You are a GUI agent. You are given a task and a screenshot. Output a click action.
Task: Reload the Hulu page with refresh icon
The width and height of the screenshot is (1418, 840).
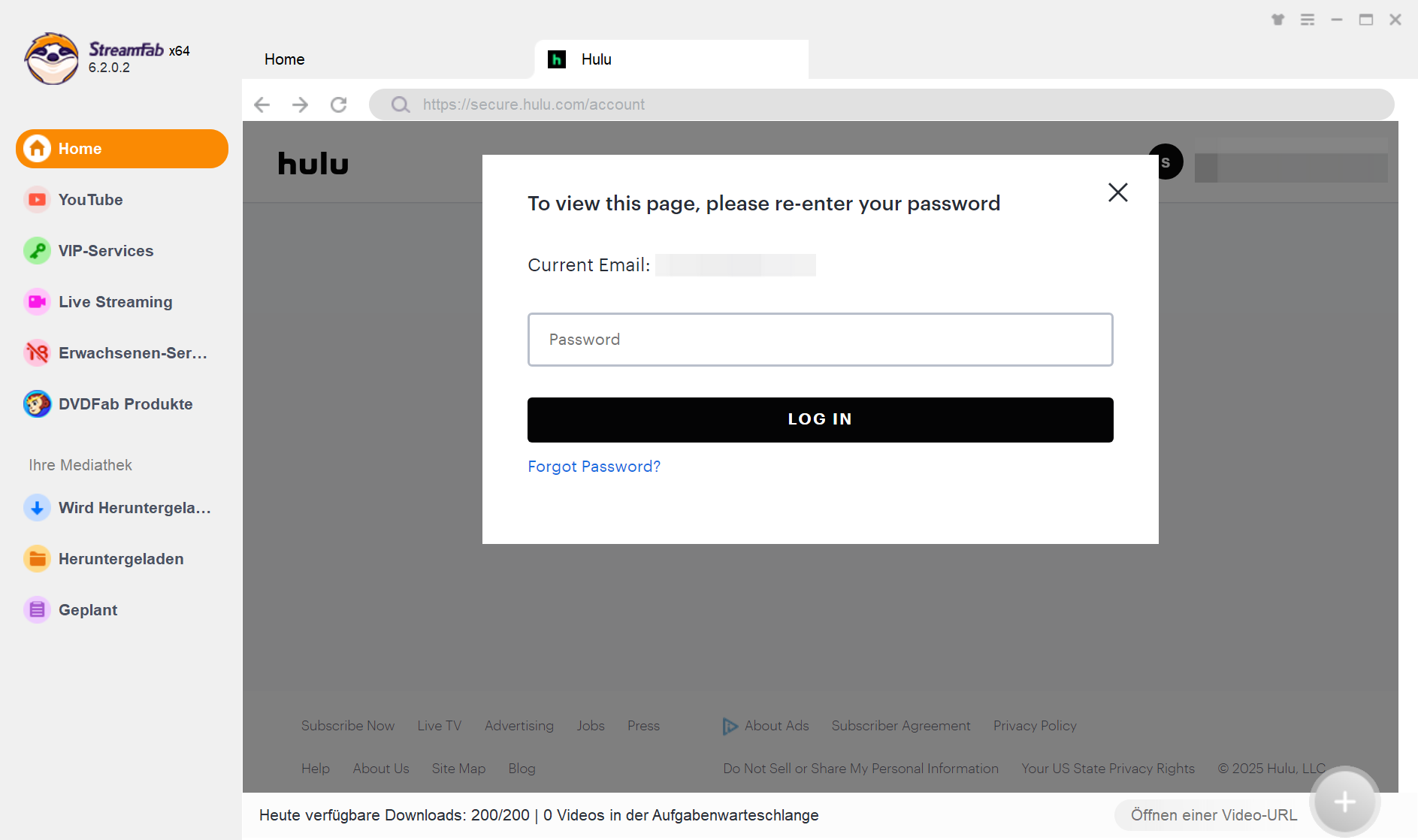pyautogui.click(x=339, y=104)
